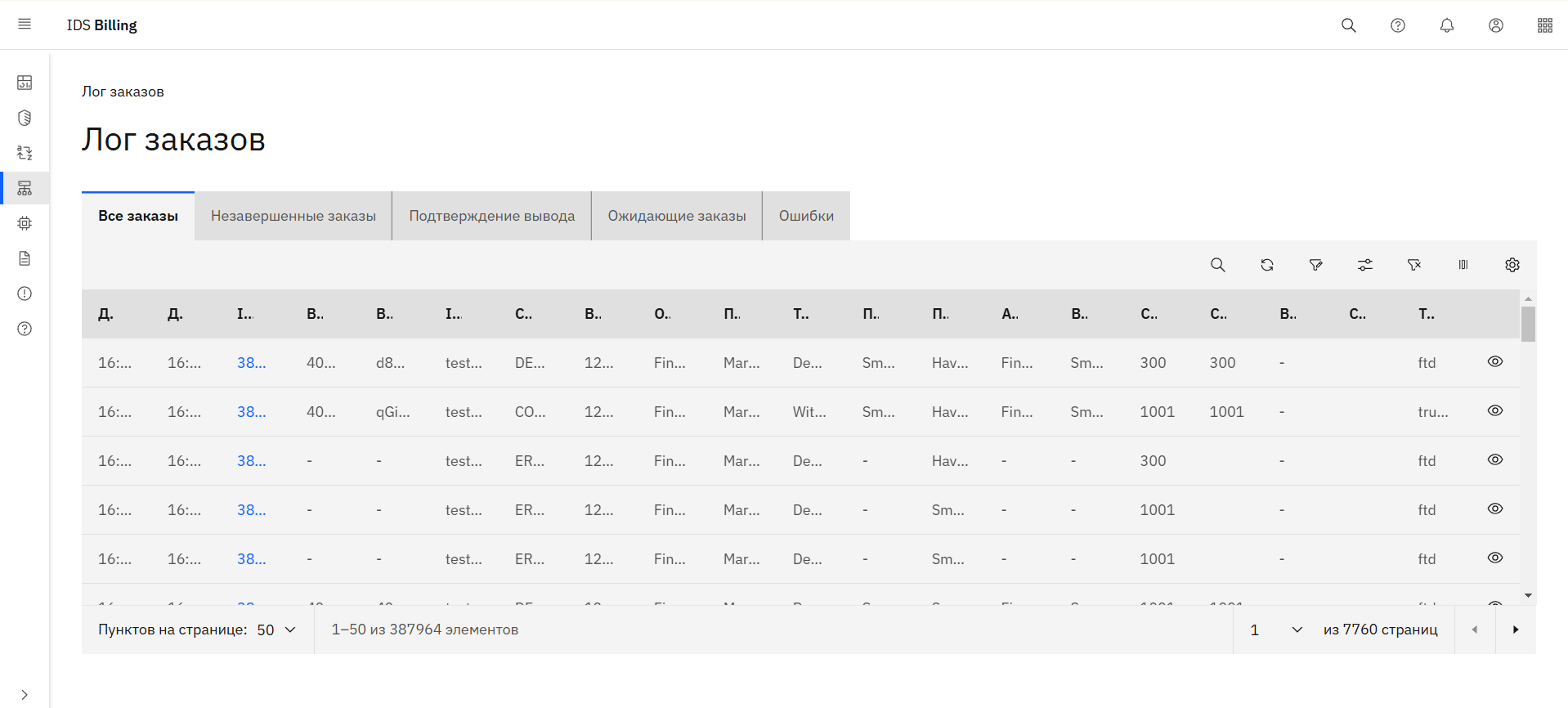Click the eye icon in second row

[x=1494, y=410]
